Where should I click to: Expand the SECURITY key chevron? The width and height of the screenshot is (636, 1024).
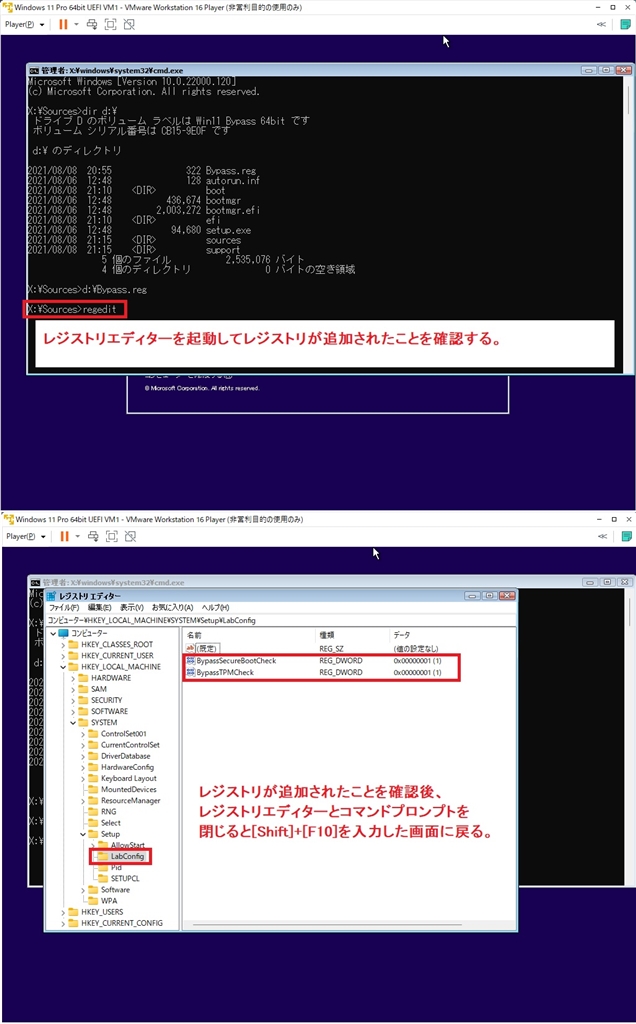(73, 700)
